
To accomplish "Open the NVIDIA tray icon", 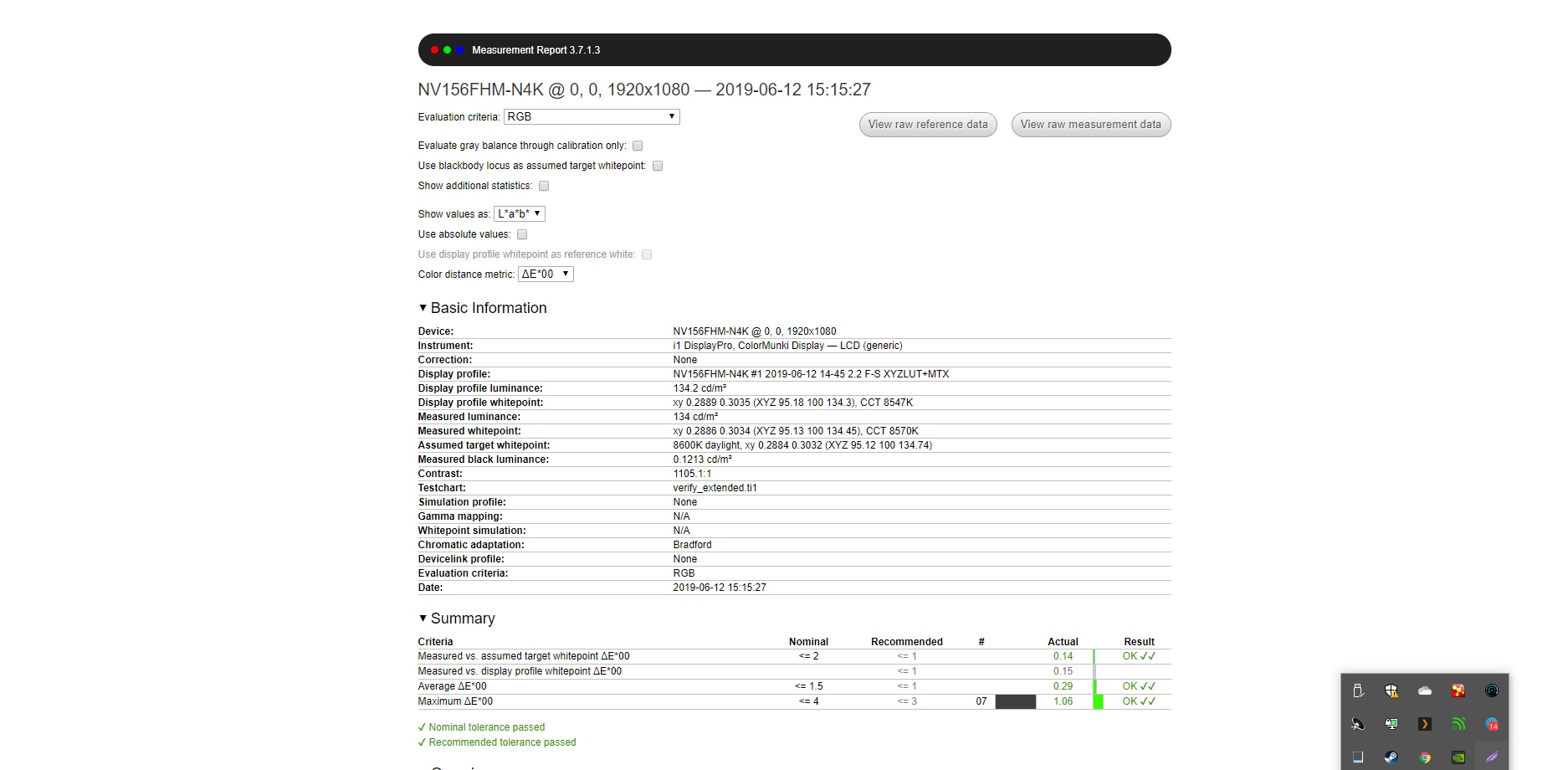I will [1458, 757].
